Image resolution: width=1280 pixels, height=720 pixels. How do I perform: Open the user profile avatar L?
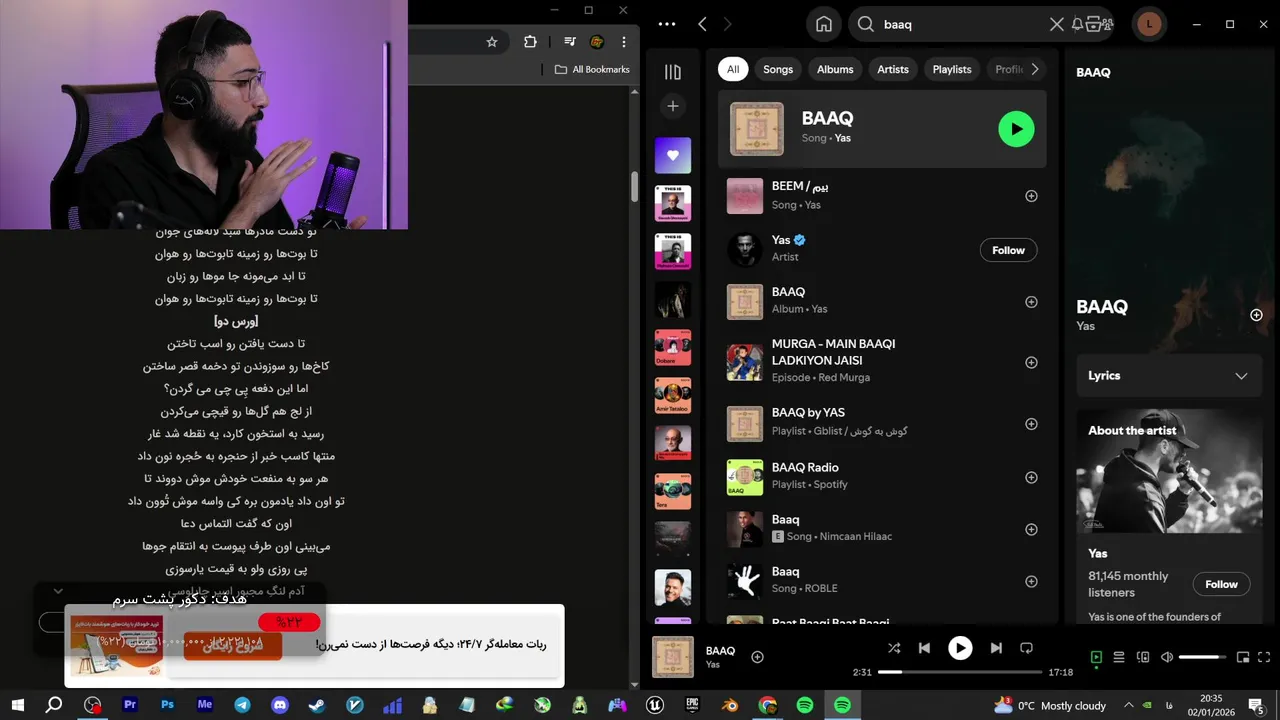click(1149, 24)
